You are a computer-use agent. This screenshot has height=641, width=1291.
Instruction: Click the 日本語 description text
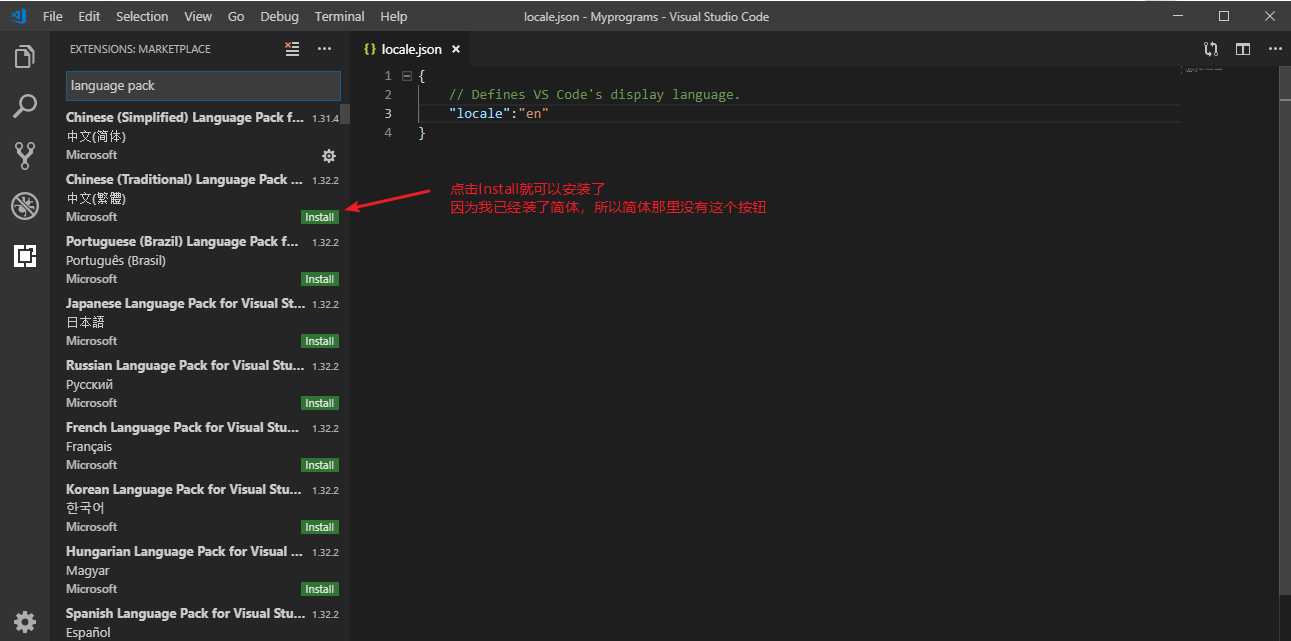(x=85, y=322)
